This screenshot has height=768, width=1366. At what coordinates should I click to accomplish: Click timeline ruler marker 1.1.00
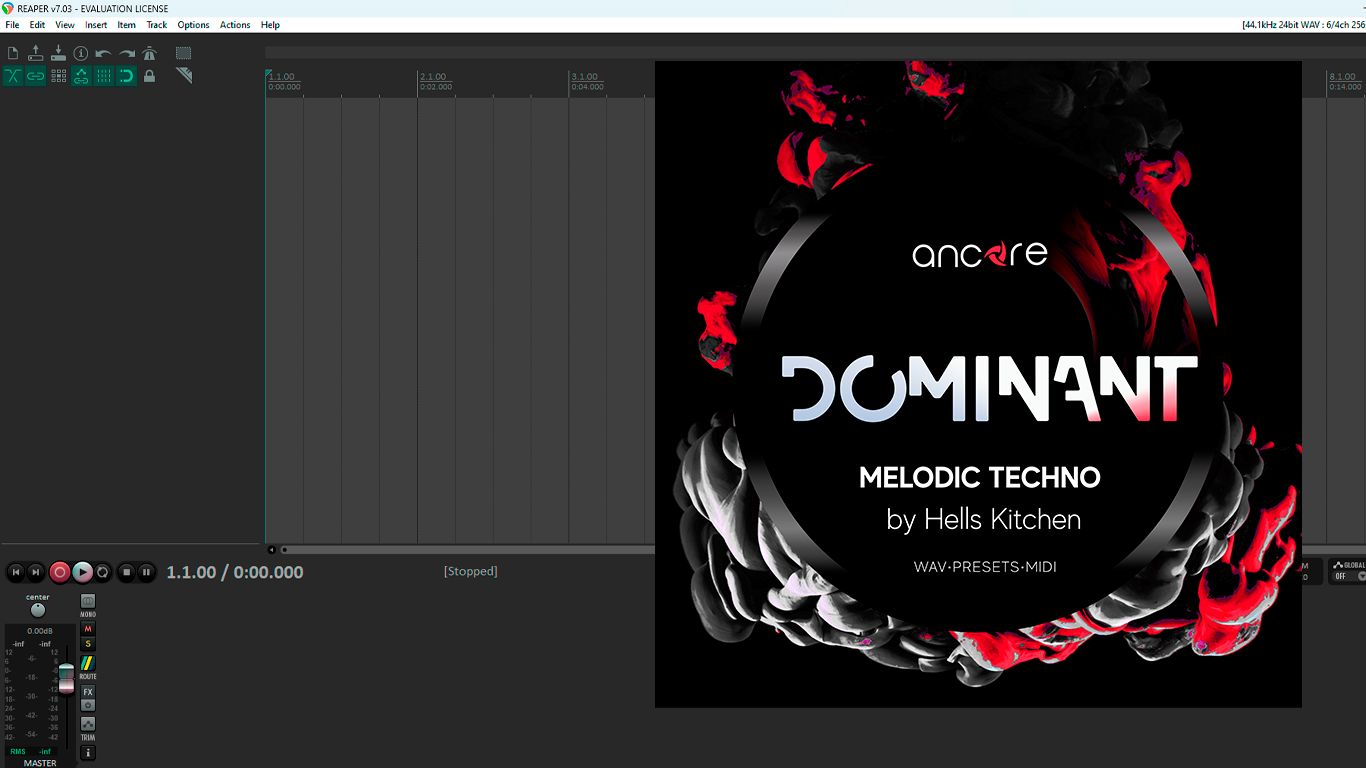pos(282,77)
